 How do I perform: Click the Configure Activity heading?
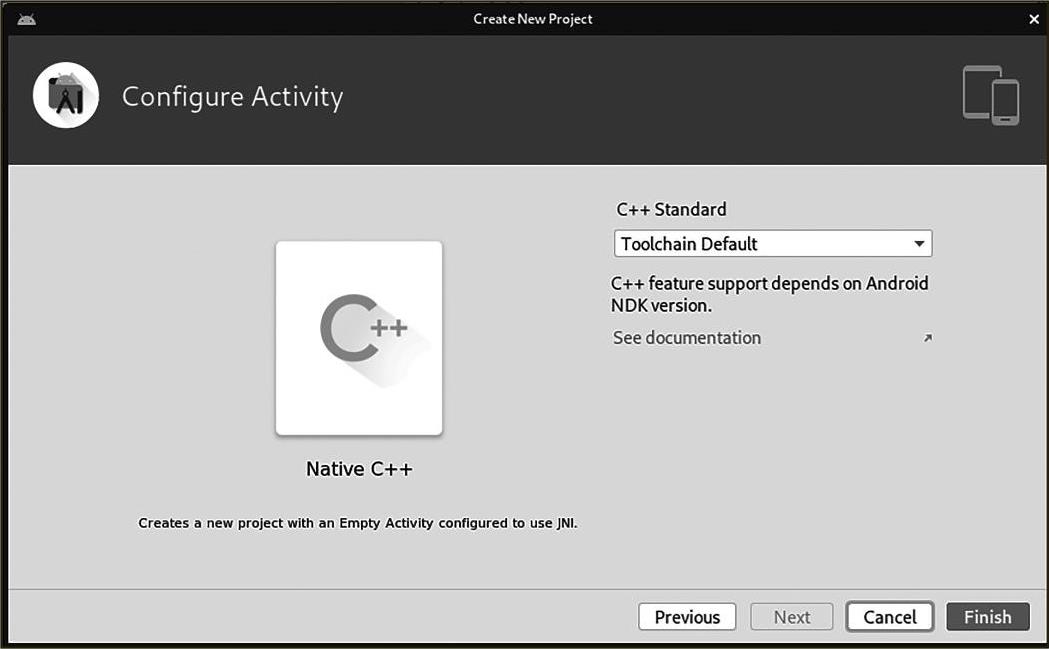click(232, 97)
